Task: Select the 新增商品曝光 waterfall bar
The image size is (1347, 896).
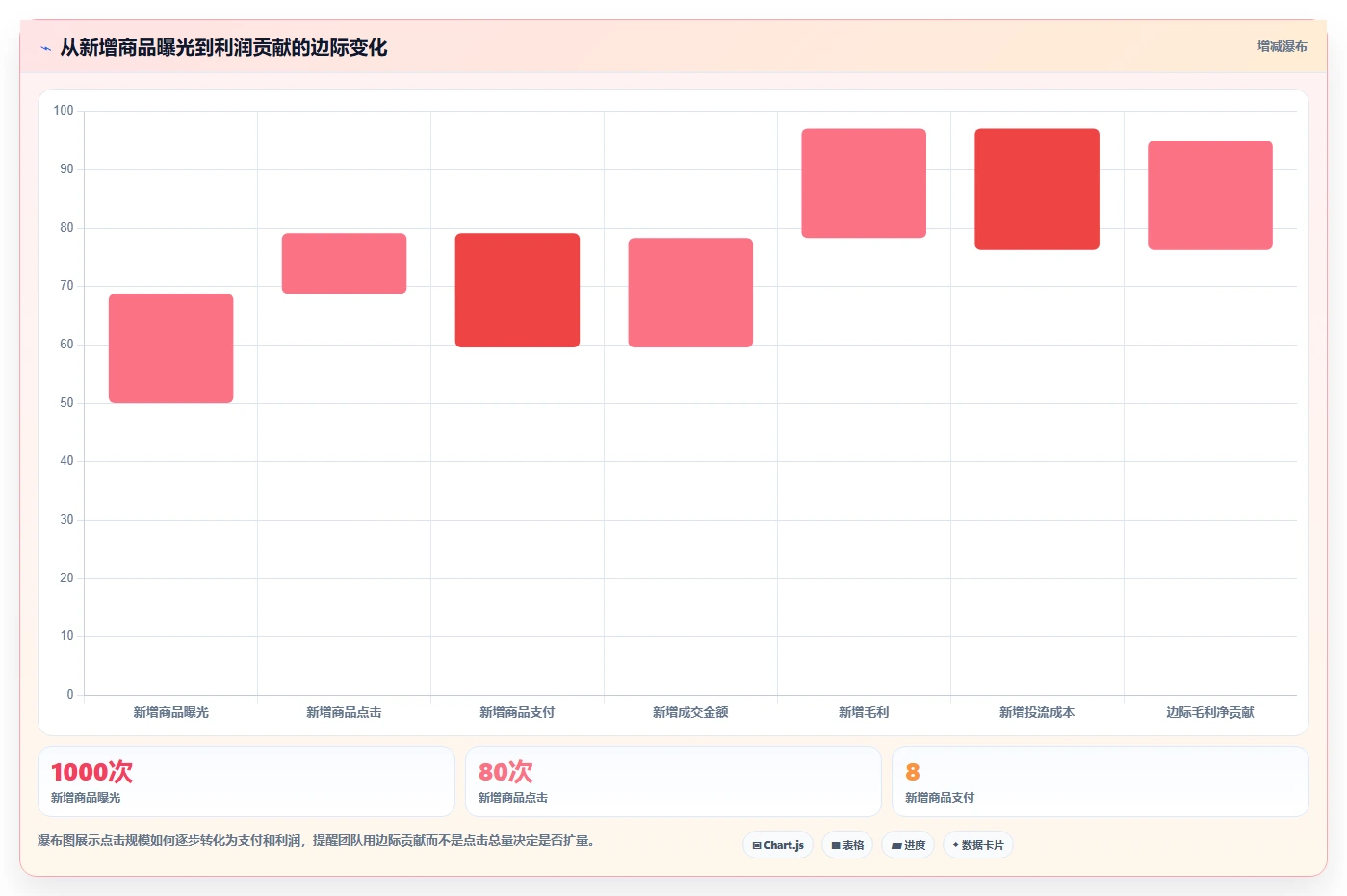Action: click(x=171, y=348)
